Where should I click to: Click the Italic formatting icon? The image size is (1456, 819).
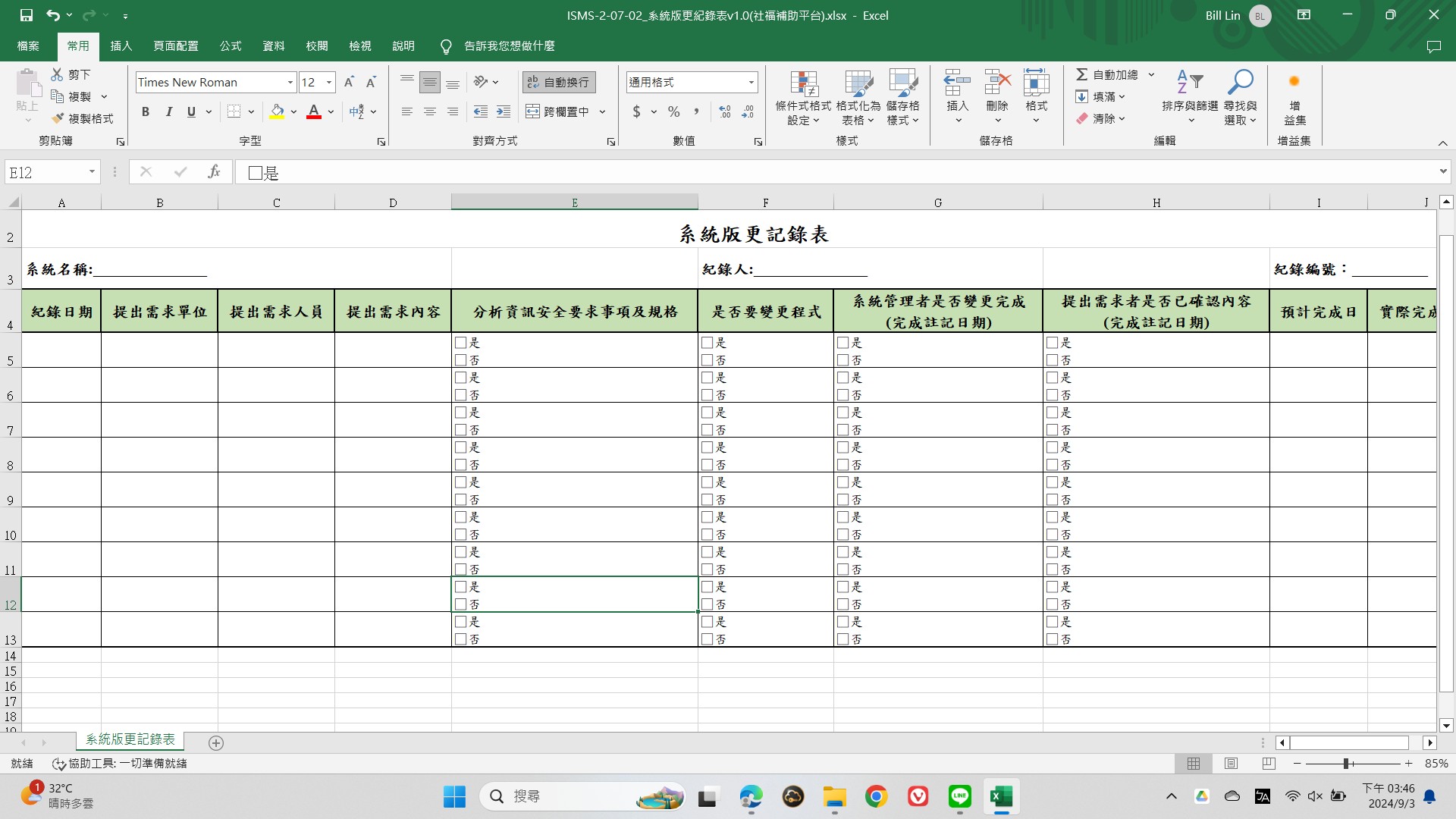pyautogui.click(x=168, y=112)
